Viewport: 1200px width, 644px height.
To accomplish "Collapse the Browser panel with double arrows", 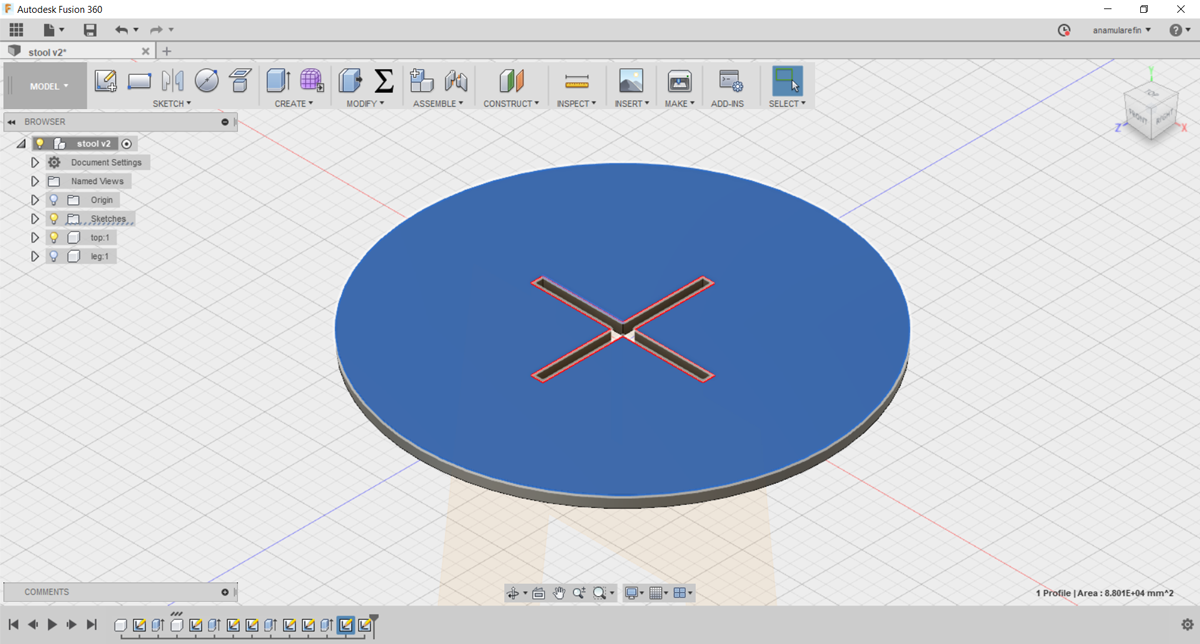I will pyautogui.click(x=11, y=122).
